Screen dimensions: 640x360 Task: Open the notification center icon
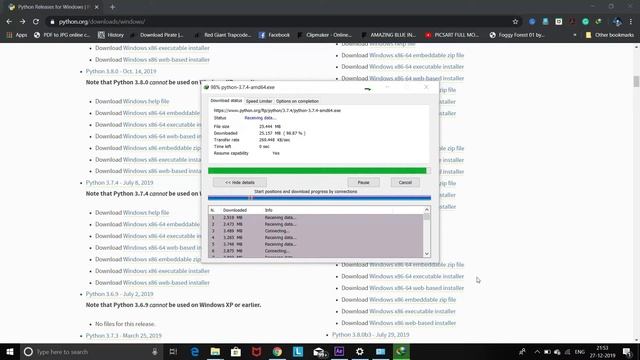coord(627,351)
